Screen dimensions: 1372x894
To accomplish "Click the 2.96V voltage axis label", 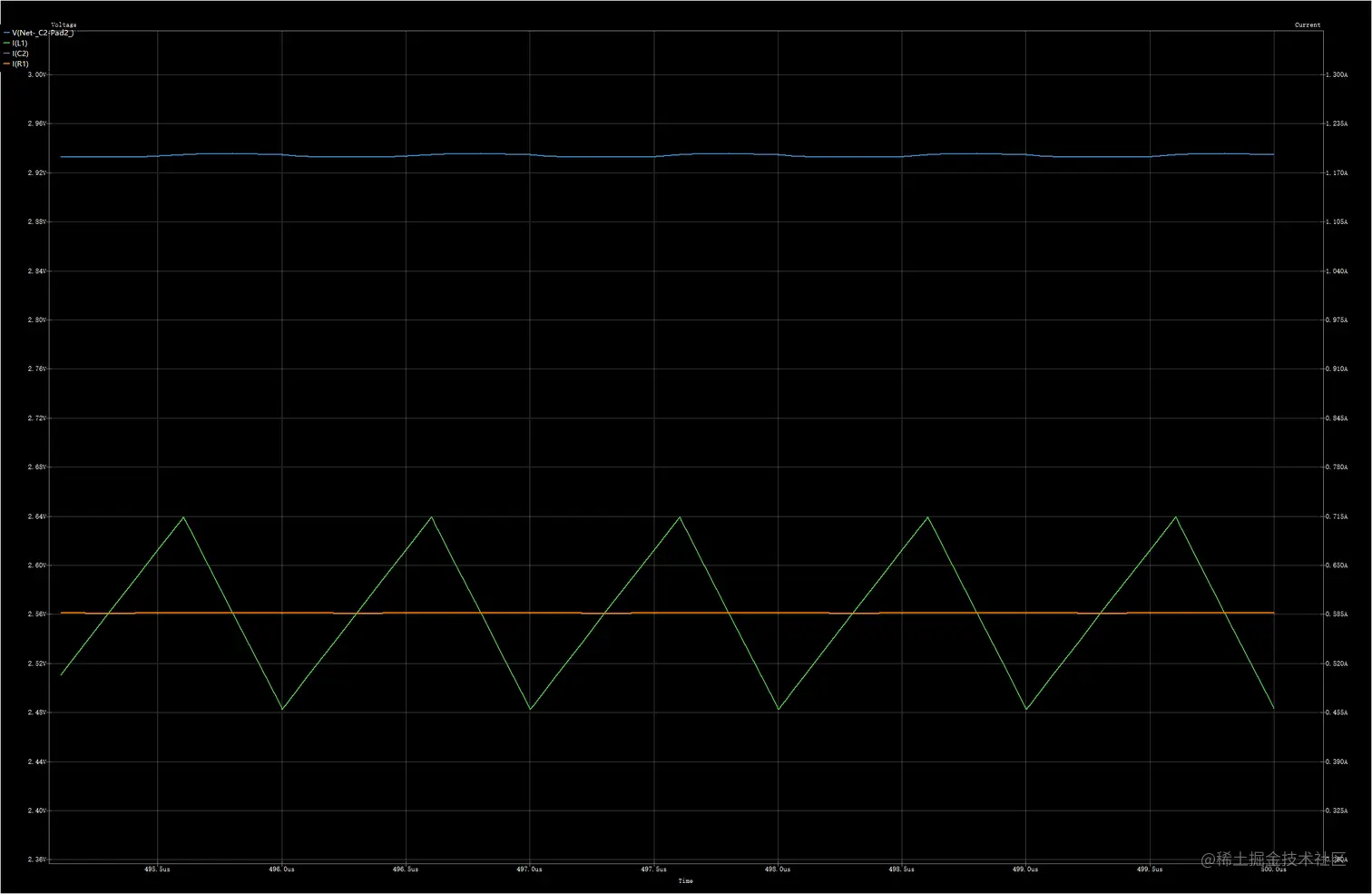I will (36, 123).
